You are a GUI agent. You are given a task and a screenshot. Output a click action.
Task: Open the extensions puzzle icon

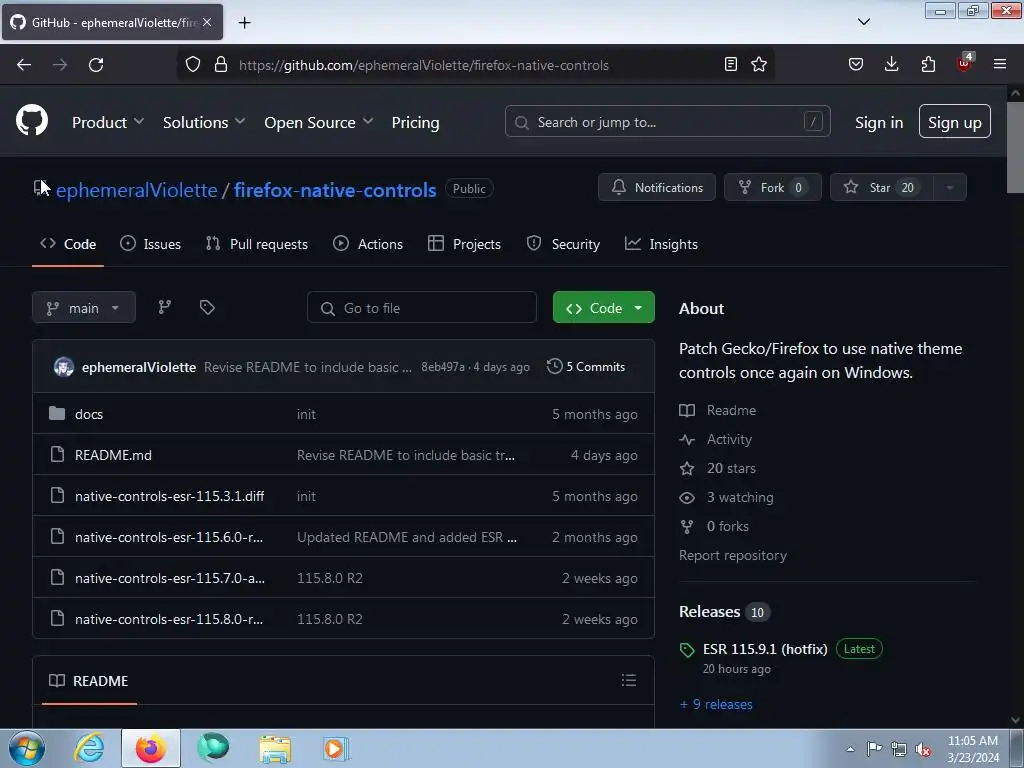[x=928, y=64]
